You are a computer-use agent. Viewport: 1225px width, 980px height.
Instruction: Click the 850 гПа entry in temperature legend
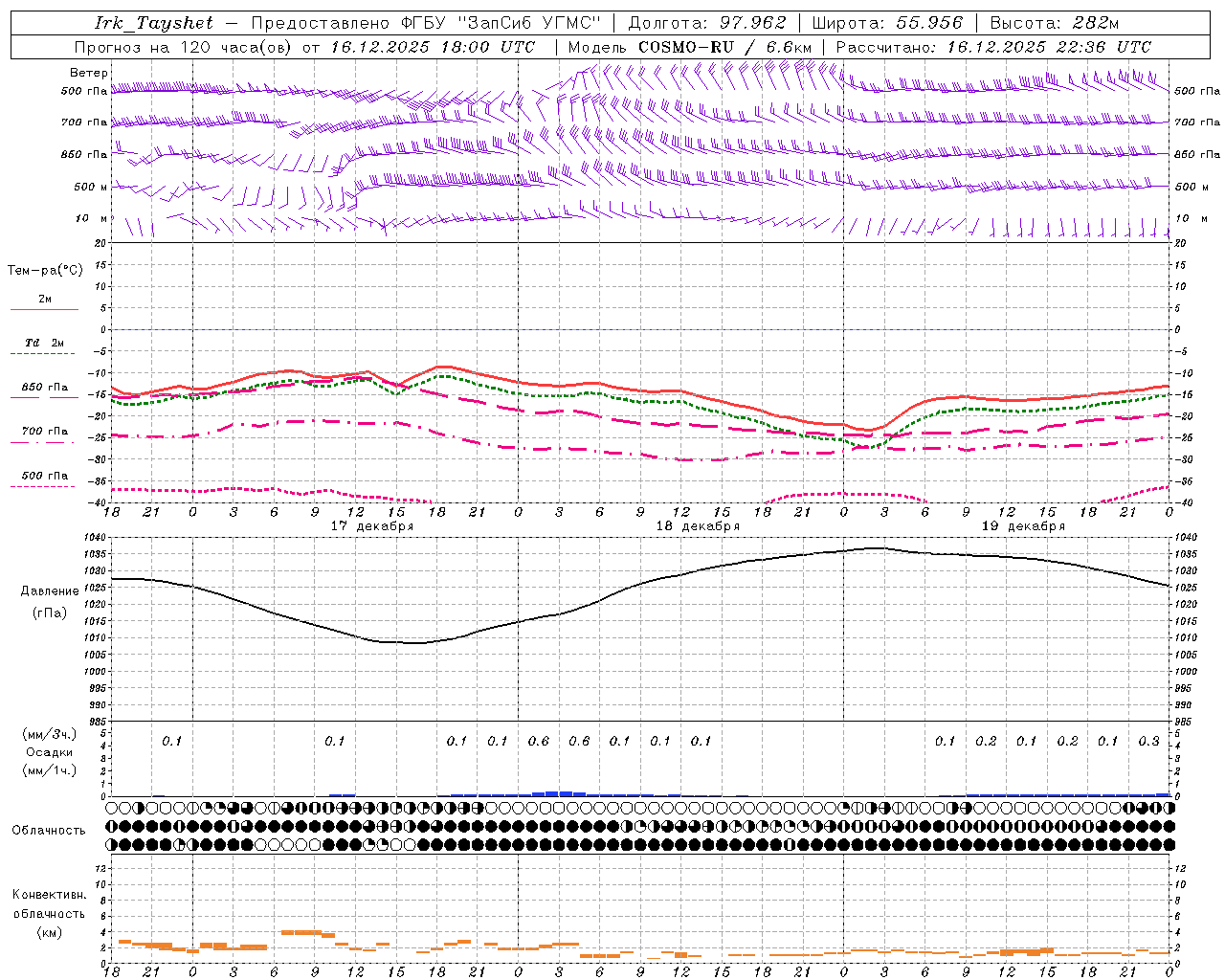click(x=45, y=388)
